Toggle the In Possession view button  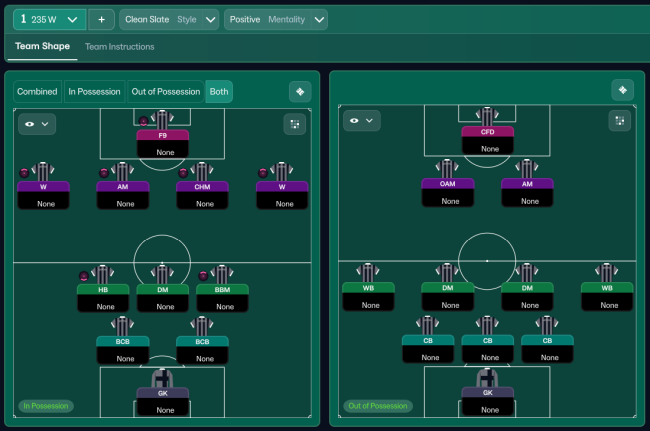click(94, 92)
